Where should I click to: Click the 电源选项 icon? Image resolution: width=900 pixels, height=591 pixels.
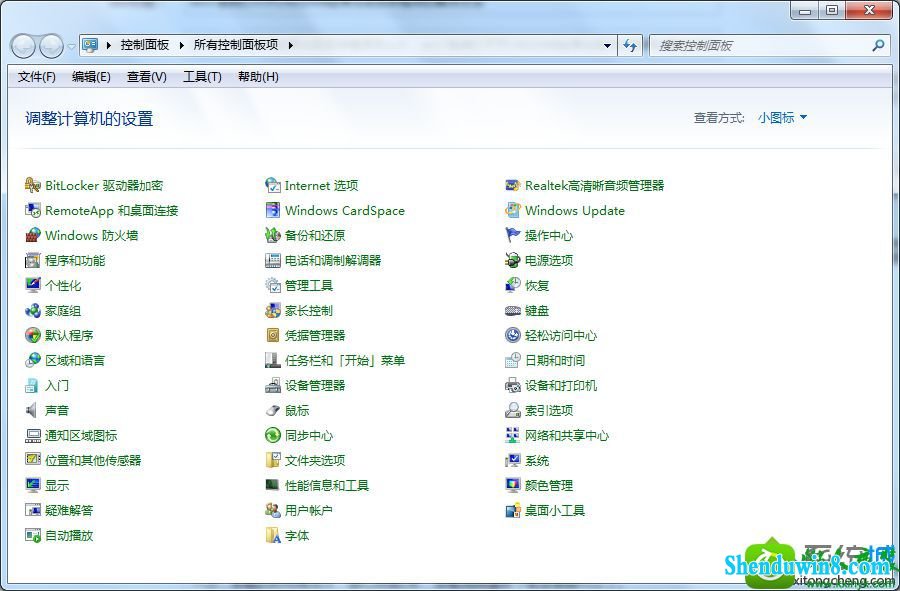click(513, 260)
